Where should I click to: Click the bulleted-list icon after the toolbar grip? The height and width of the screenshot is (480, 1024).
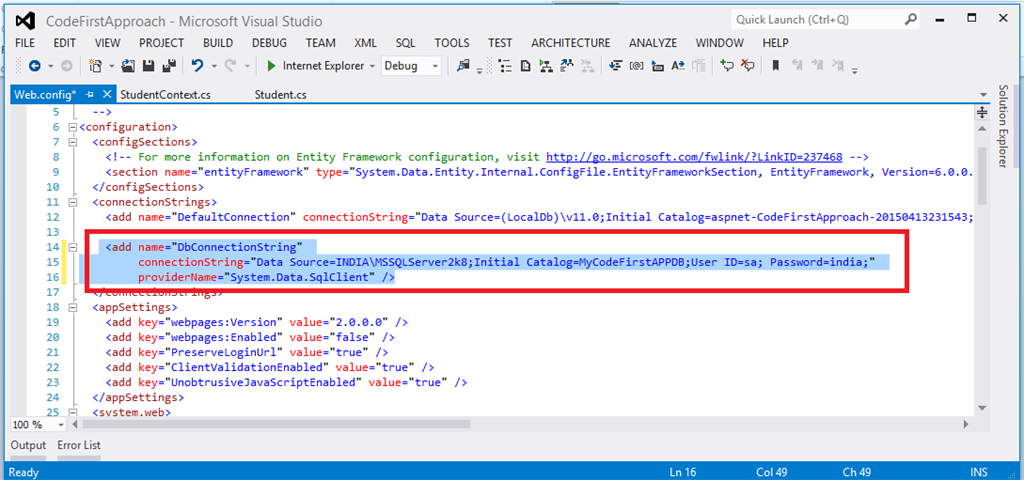click(x=505, y=66)
